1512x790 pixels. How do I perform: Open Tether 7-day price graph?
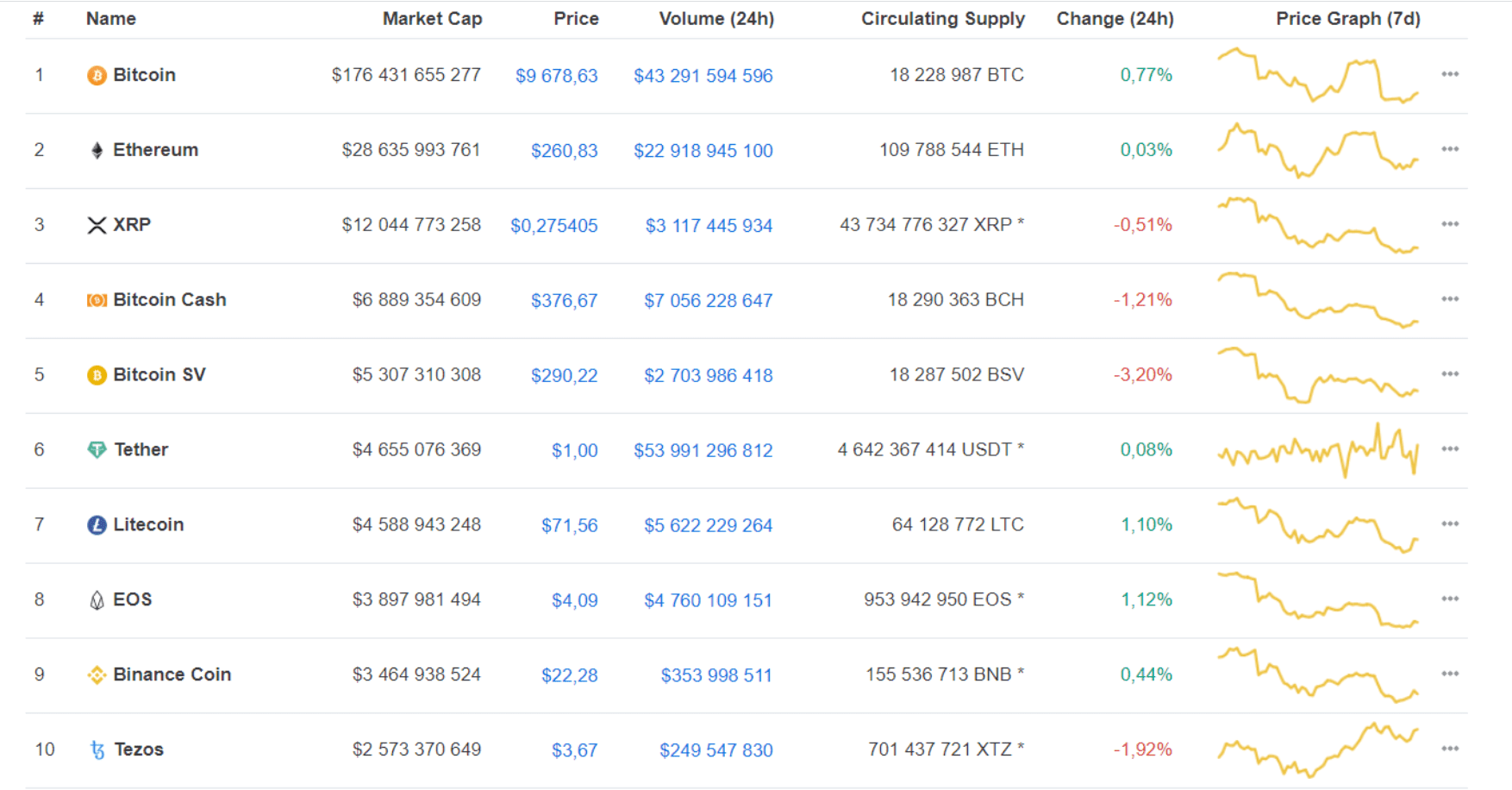point(1318,449)
